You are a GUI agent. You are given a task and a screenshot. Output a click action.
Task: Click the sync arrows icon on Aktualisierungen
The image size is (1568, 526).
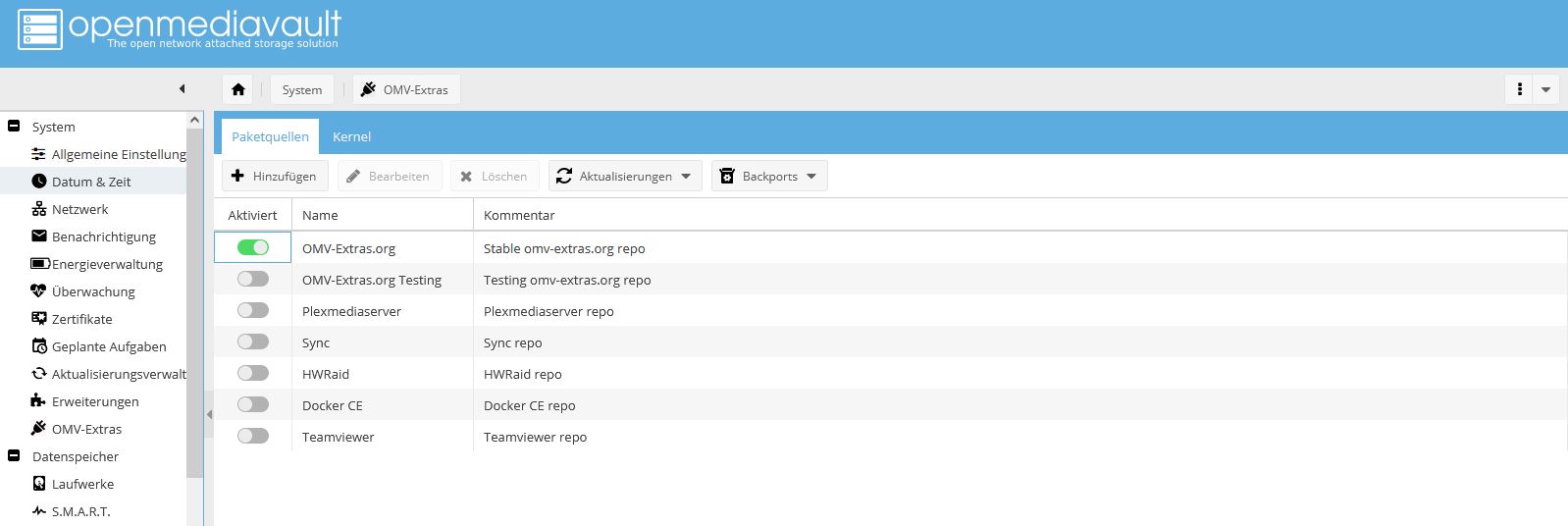[564, 176]
